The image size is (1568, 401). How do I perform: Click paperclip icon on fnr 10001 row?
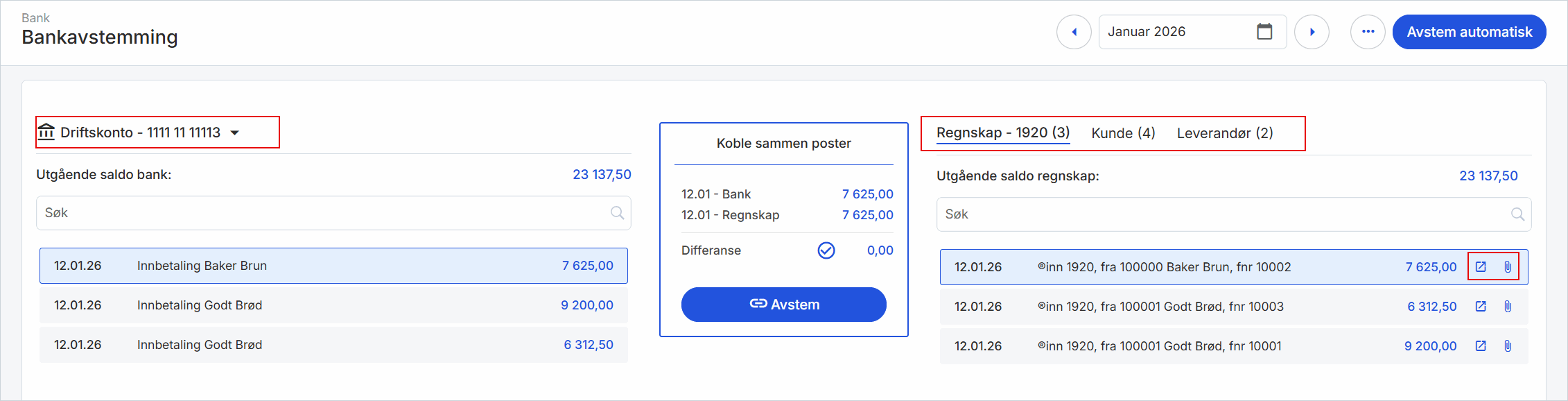tap(1508, 345)
